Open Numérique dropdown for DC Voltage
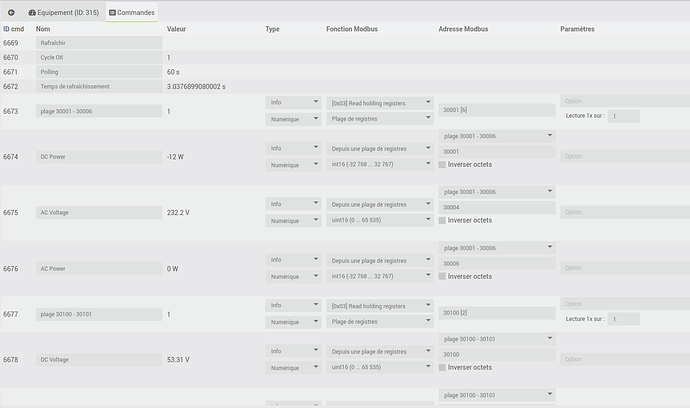Image resolution: width=690 pixels, height=408 pixels. [293, 368]
